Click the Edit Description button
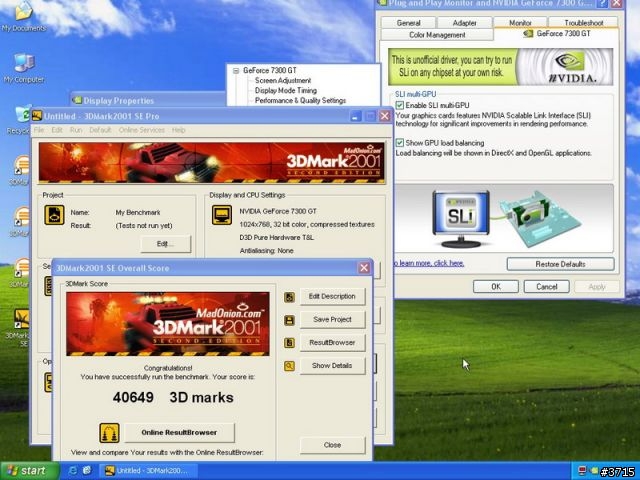Viewport: 640px width, 480px height. [332, 296]
